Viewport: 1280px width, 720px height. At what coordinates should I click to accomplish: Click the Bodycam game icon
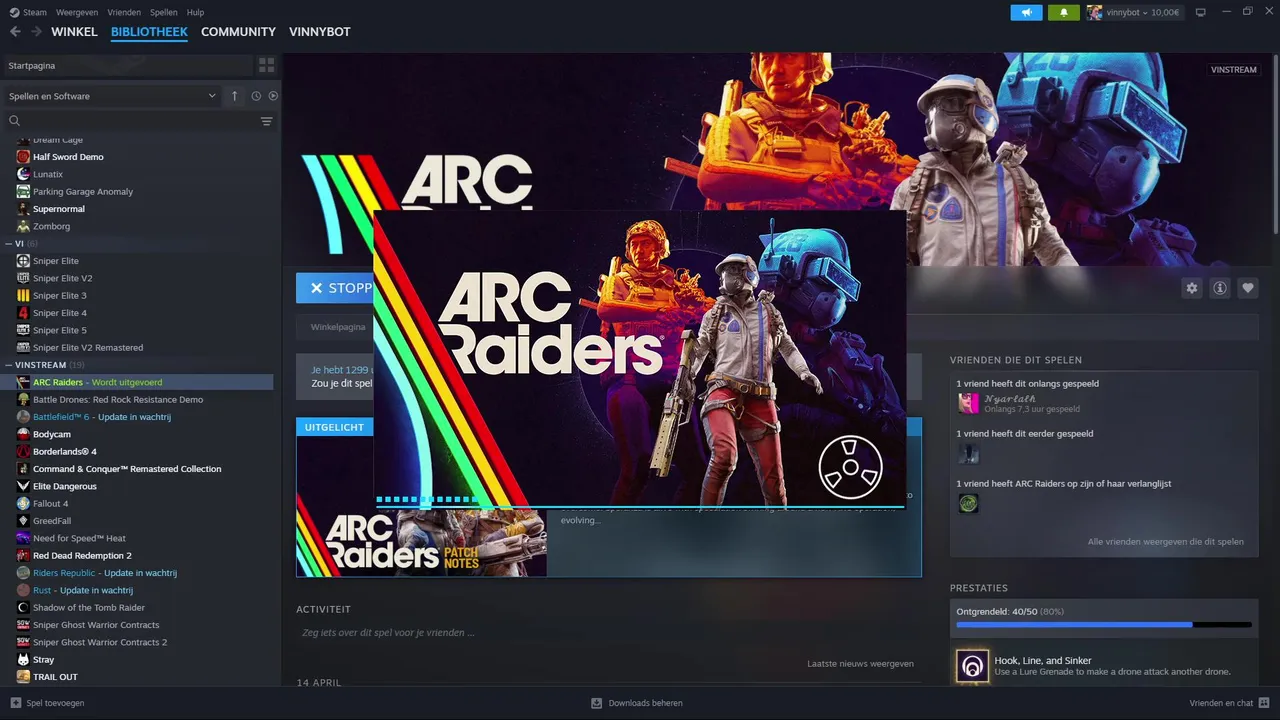pos(24,434)
